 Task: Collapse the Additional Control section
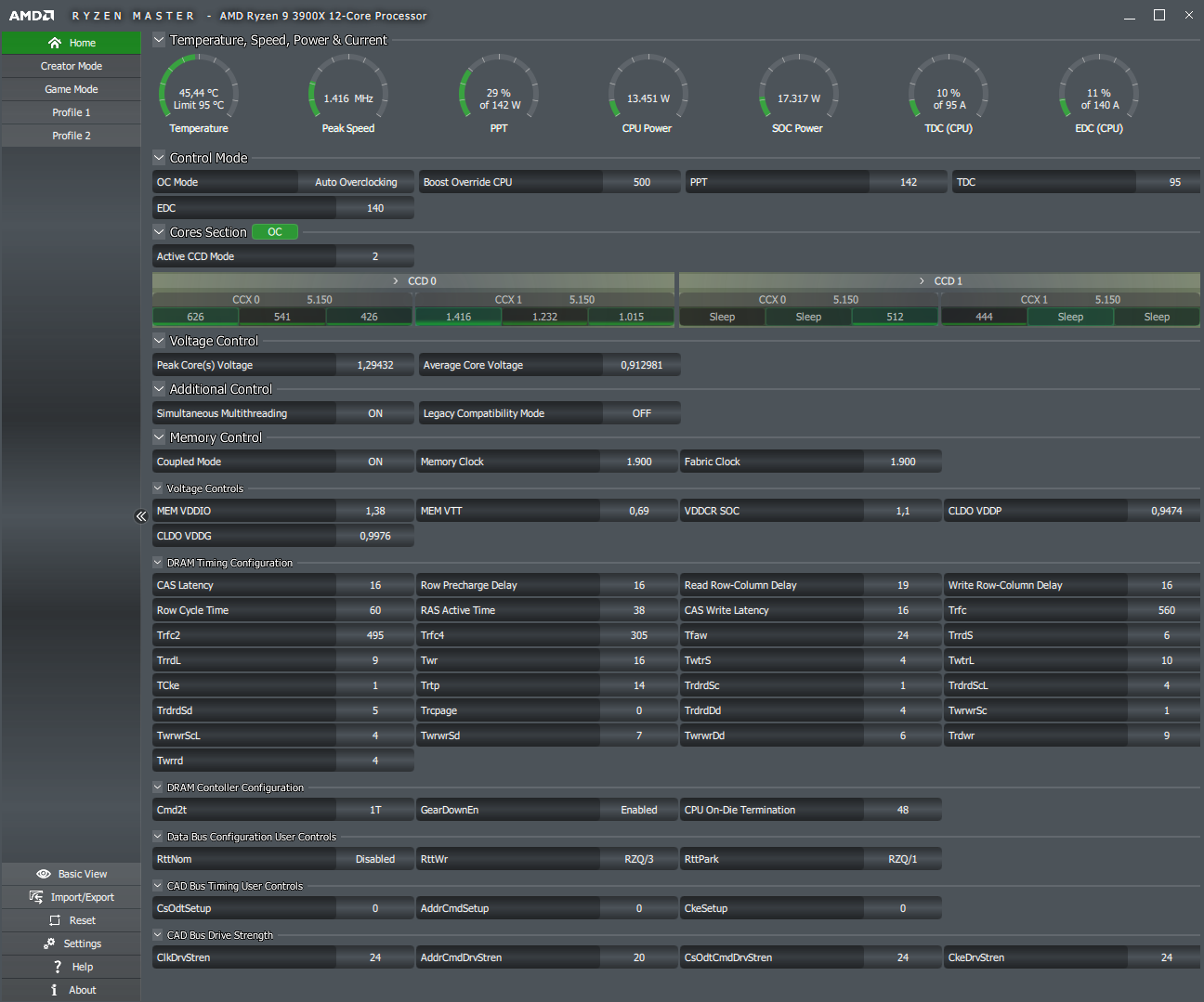pos(159,389)
